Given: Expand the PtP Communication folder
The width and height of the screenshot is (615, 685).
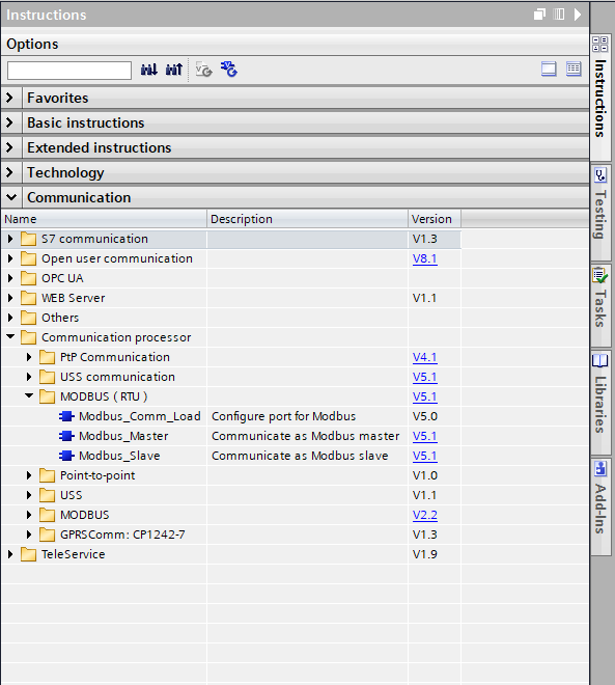Looking at the screenshot, I should pyautogui.click(x=29, y=357).
